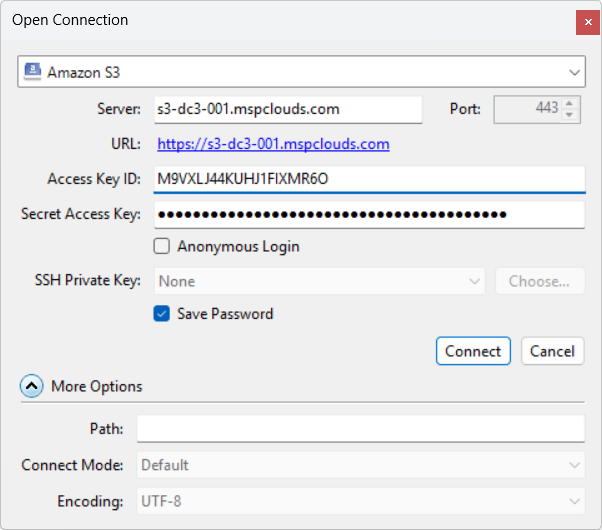
Task: Increase the Port number with up arrow
Action: 570,103
